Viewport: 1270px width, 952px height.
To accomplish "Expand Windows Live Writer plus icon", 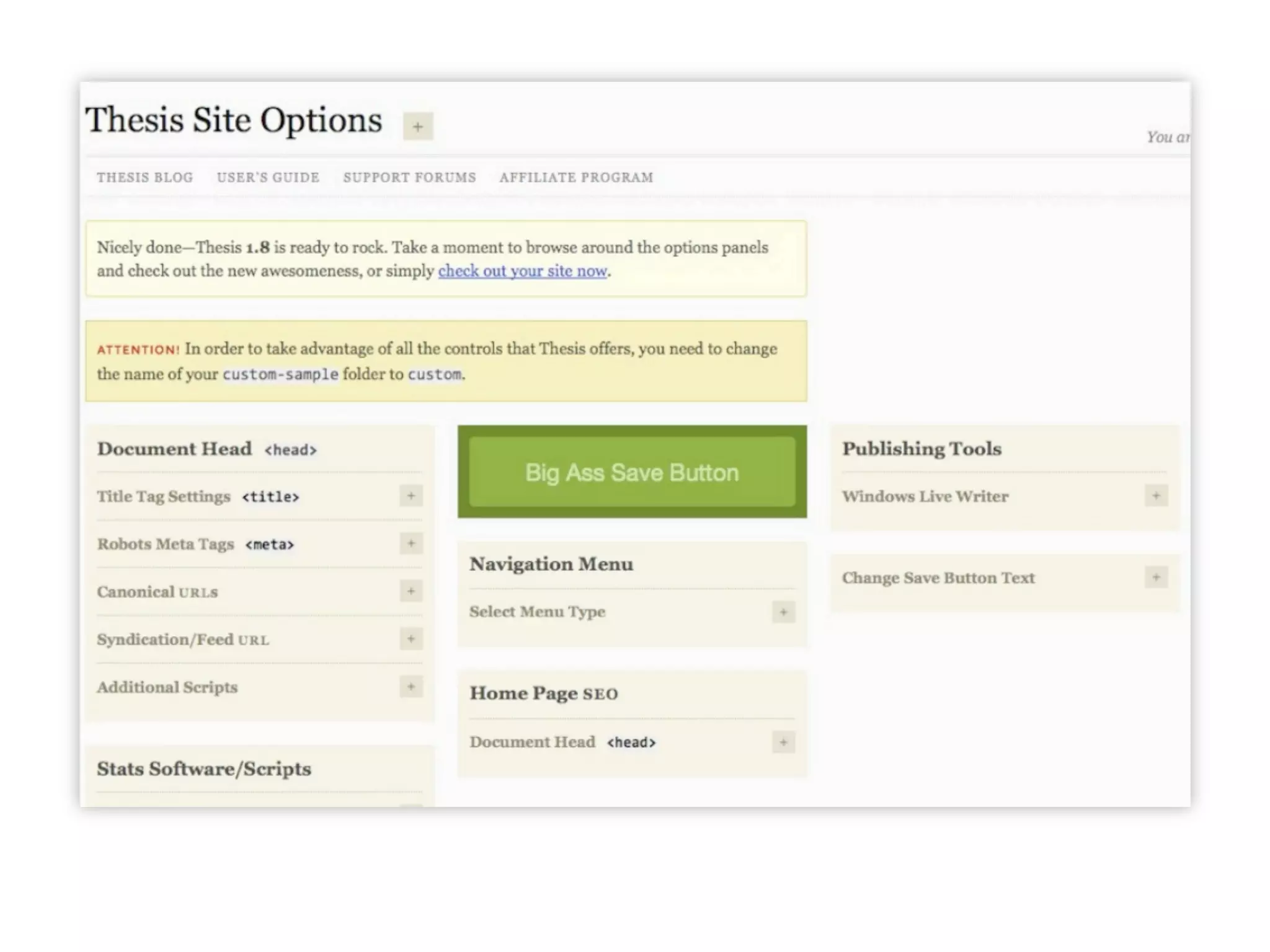I will coord(1156,496).
